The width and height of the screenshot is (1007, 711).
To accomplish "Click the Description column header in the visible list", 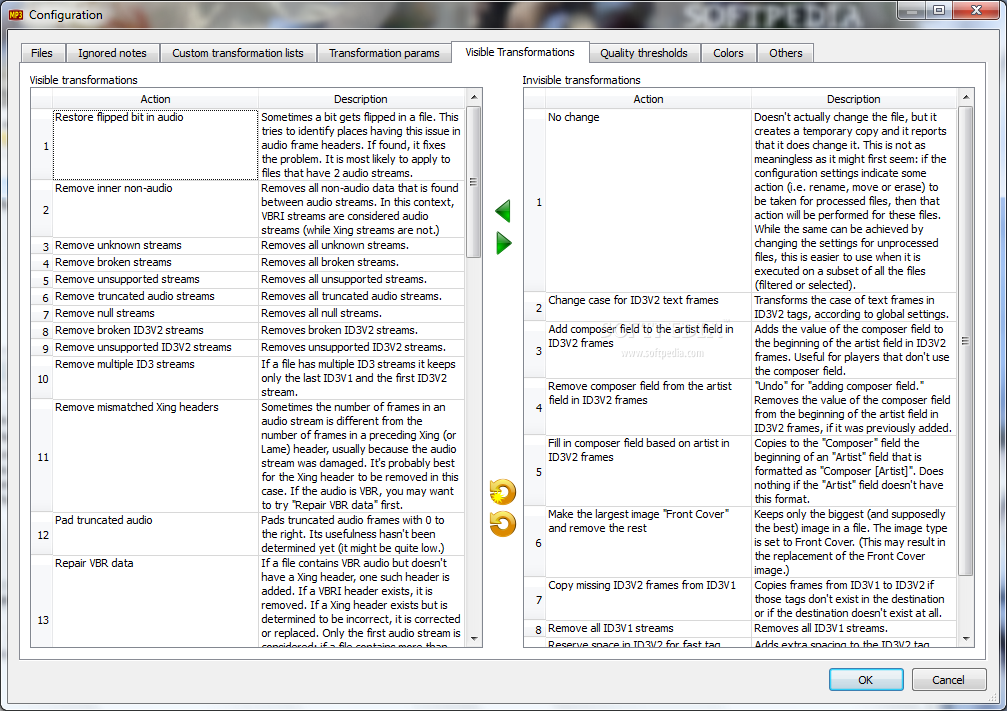I will click(361, 99).
